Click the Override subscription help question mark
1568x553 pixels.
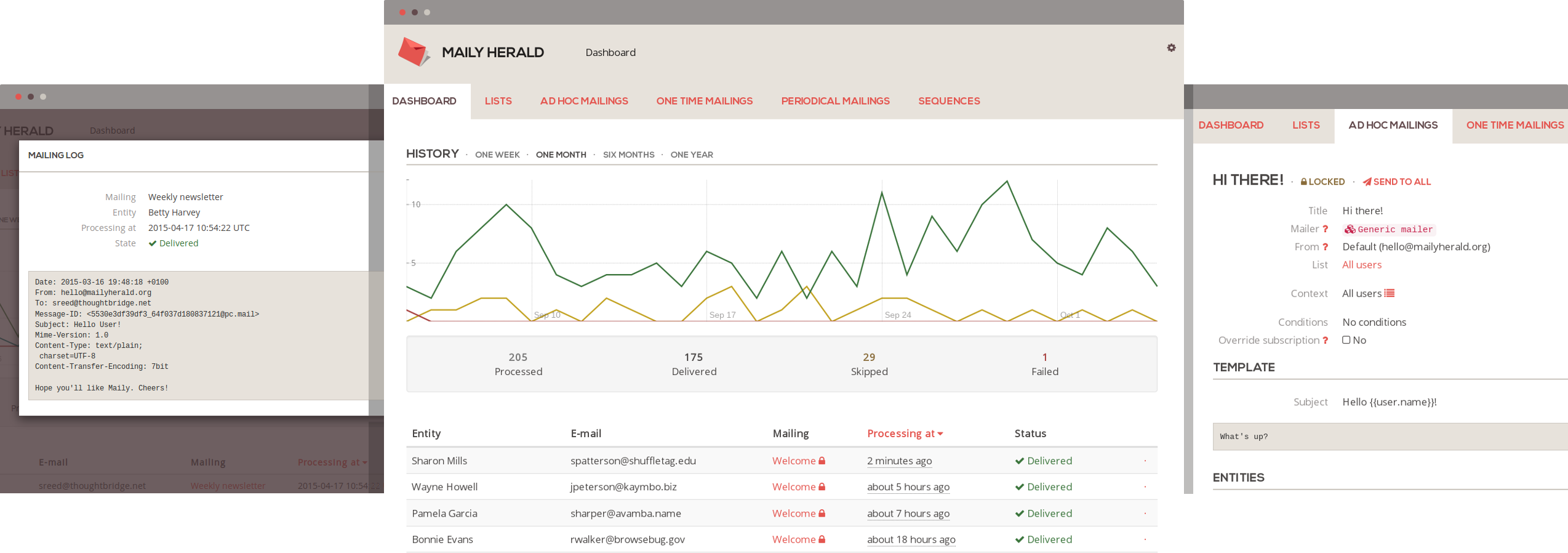coord(1325,341)
